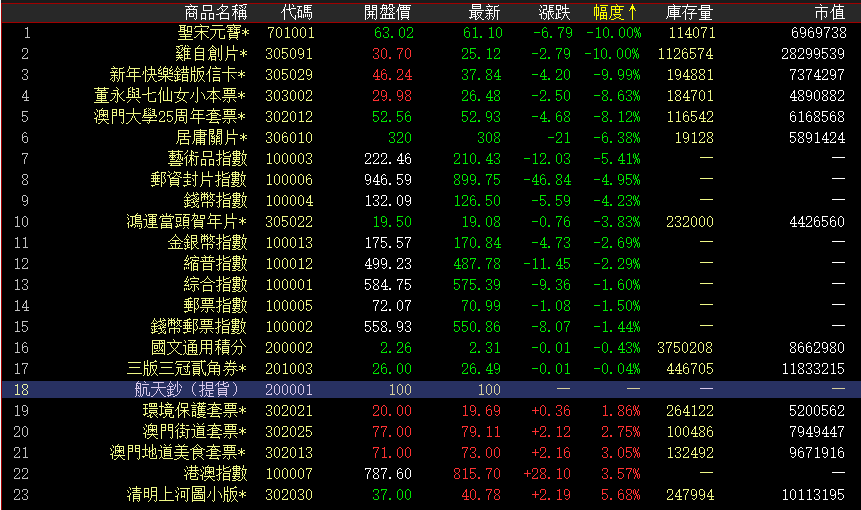The height and width of the screenshot is (510, 861).
Task: Click code 200002
Action: pos(289,348)
